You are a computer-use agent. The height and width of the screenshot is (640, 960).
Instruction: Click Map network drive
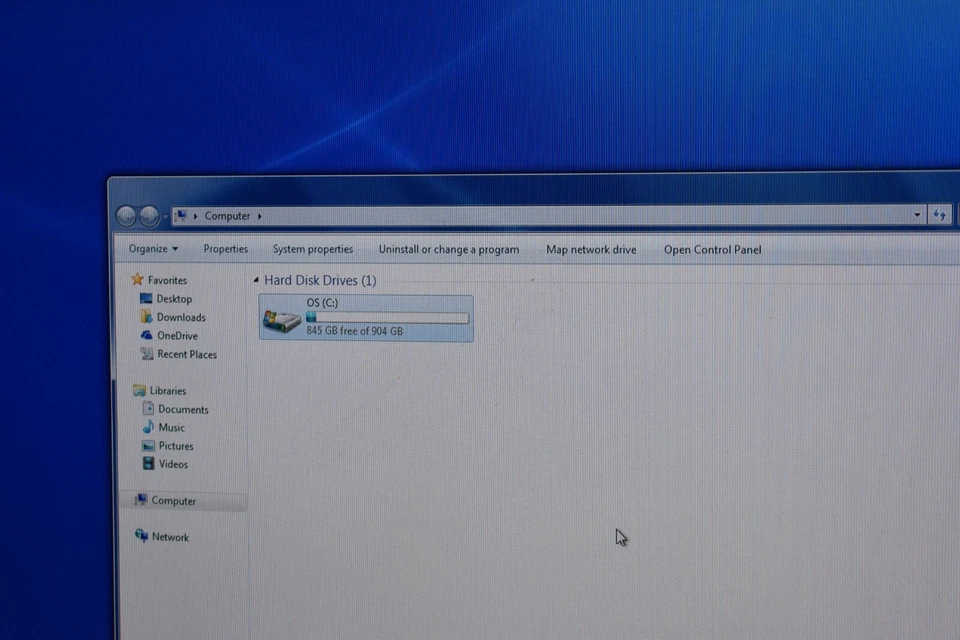click(590, 249)
